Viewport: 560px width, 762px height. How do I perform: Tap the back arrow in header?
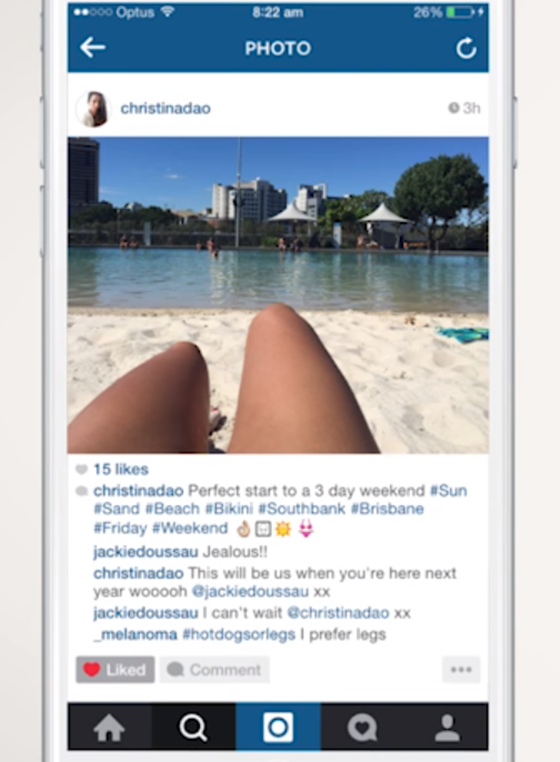[93, 48]
